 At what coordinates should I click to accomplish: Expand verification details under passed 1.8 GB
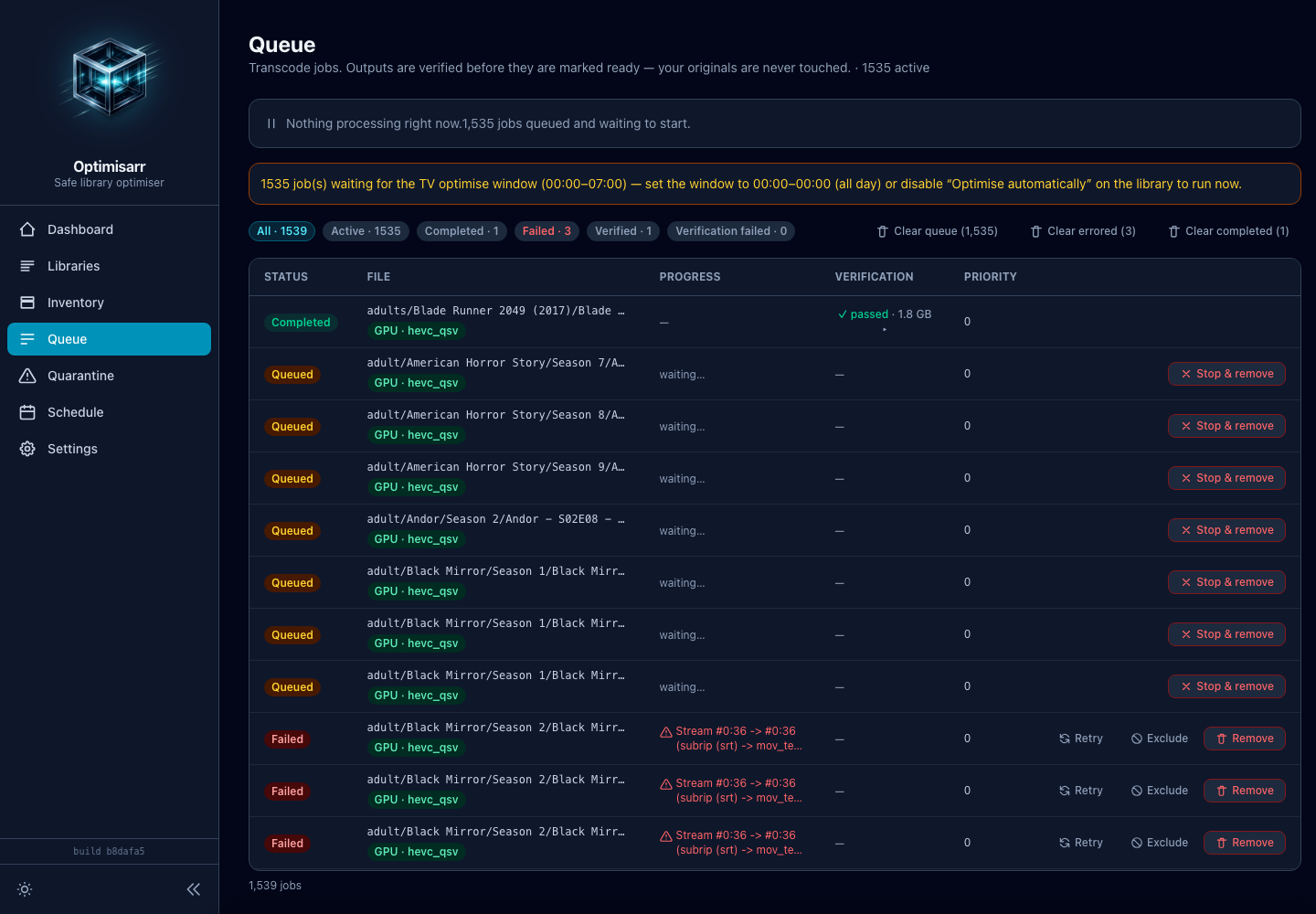click(885, 329)
